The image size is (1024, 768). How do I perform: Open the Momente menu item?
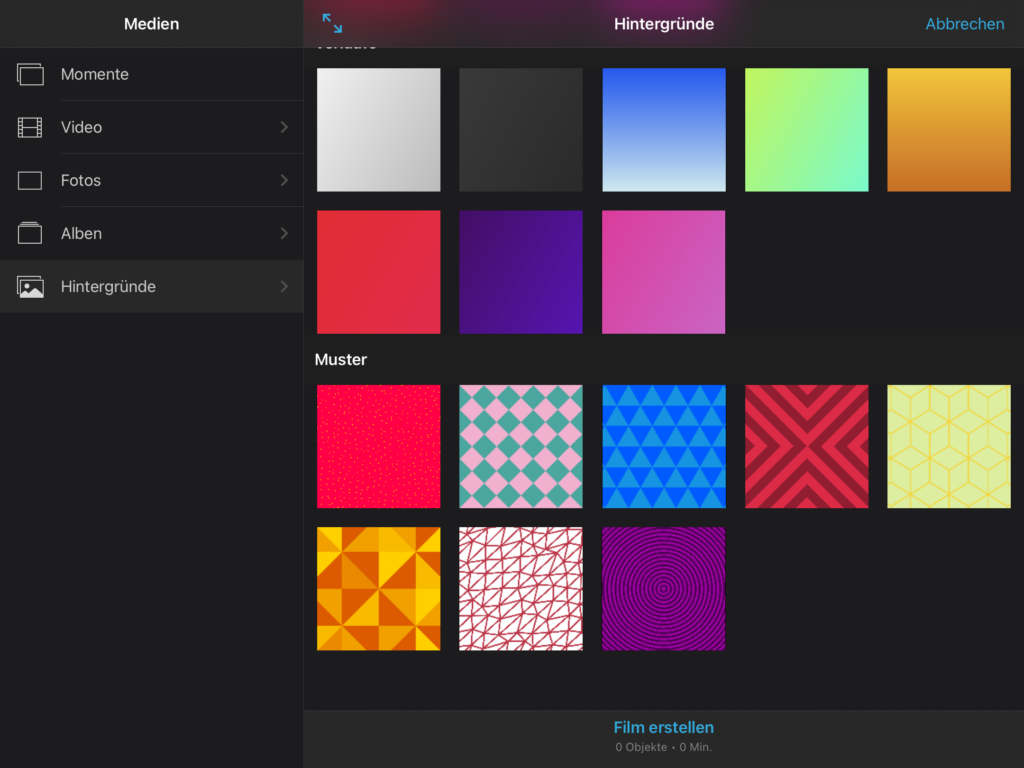(95, 74)
